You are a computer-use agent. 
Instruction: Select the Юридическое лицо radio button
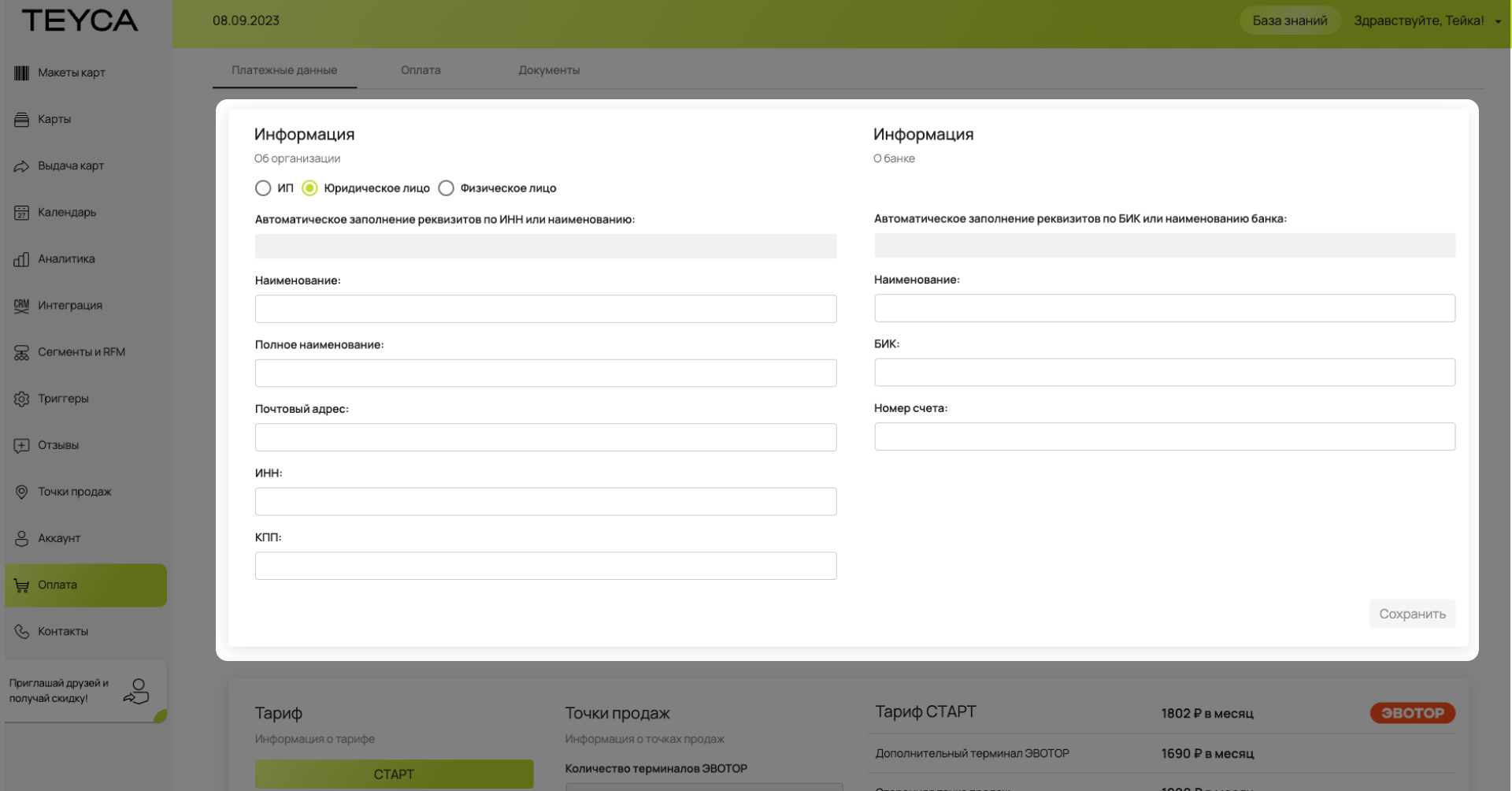click(x=309, y=188)
